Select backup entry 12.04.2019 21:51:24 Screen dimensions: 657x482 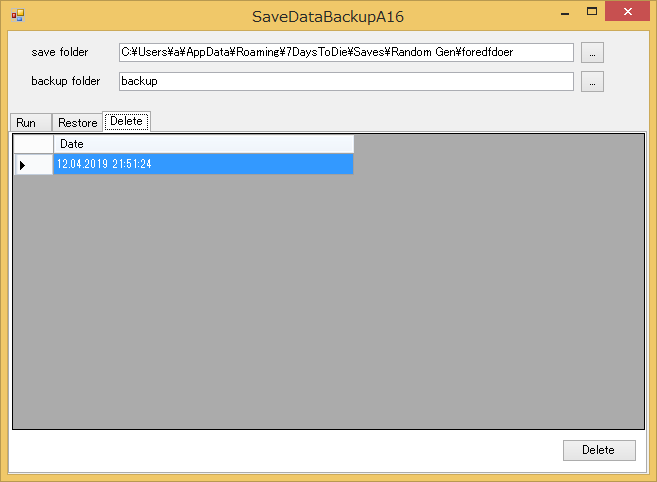tap(204, 164)
